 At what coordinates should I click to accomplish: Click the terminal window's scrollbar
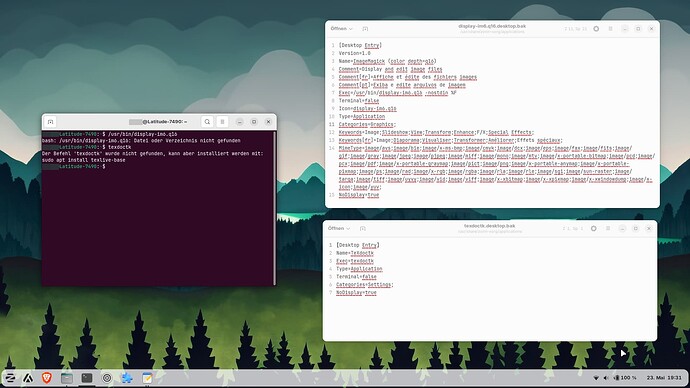(275, 208)
